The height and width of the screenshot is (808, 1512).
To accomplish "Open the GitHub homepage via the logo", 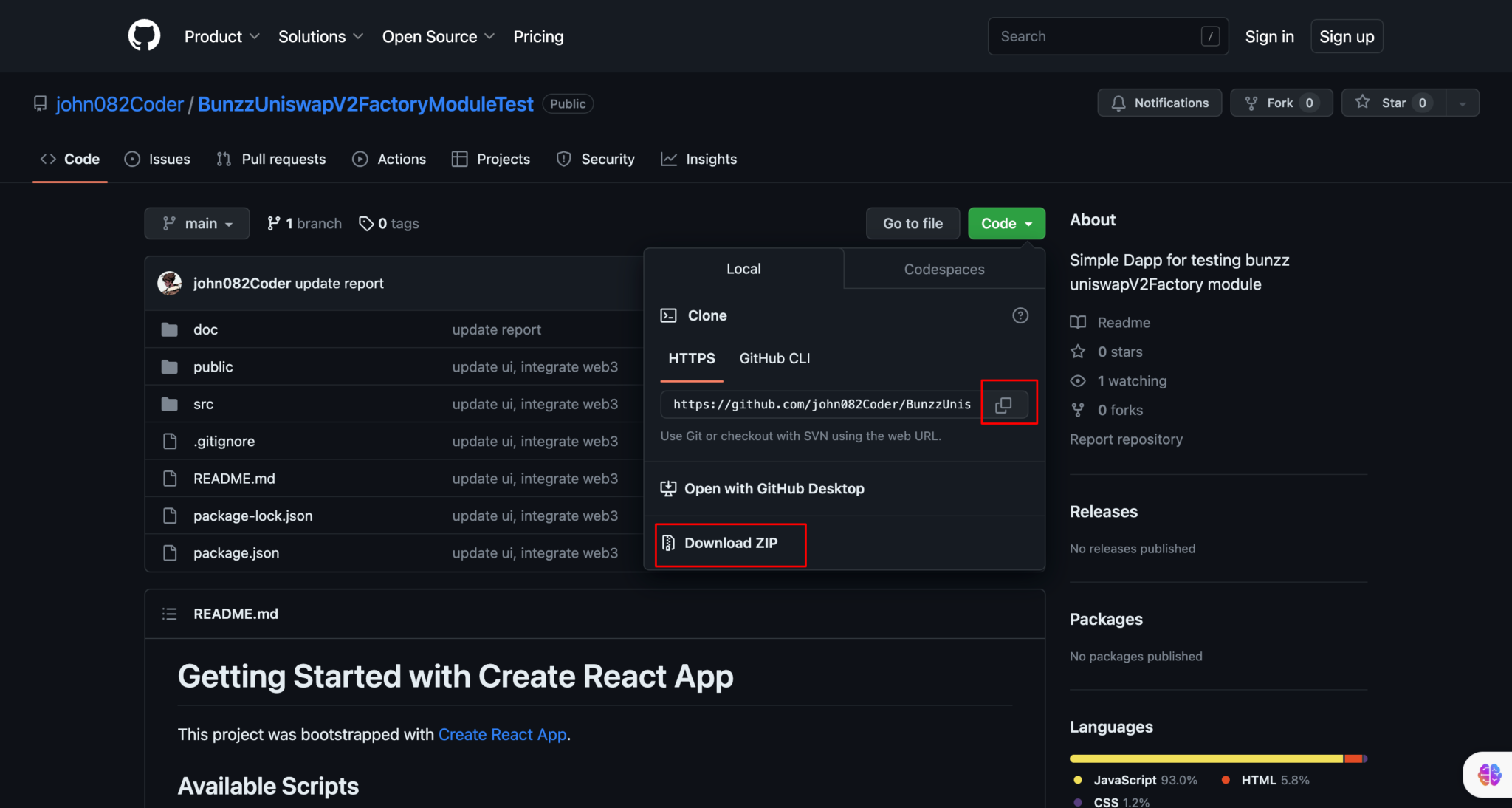I will (144, 35).
